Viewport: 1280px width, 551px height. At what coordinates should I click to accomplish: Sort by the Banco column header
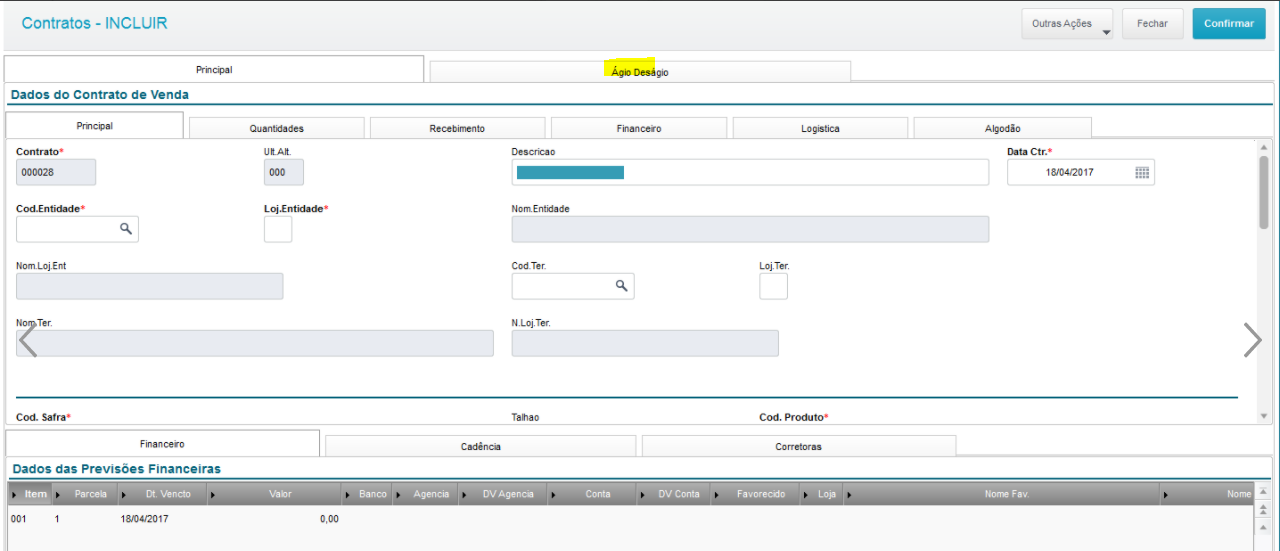372,494
